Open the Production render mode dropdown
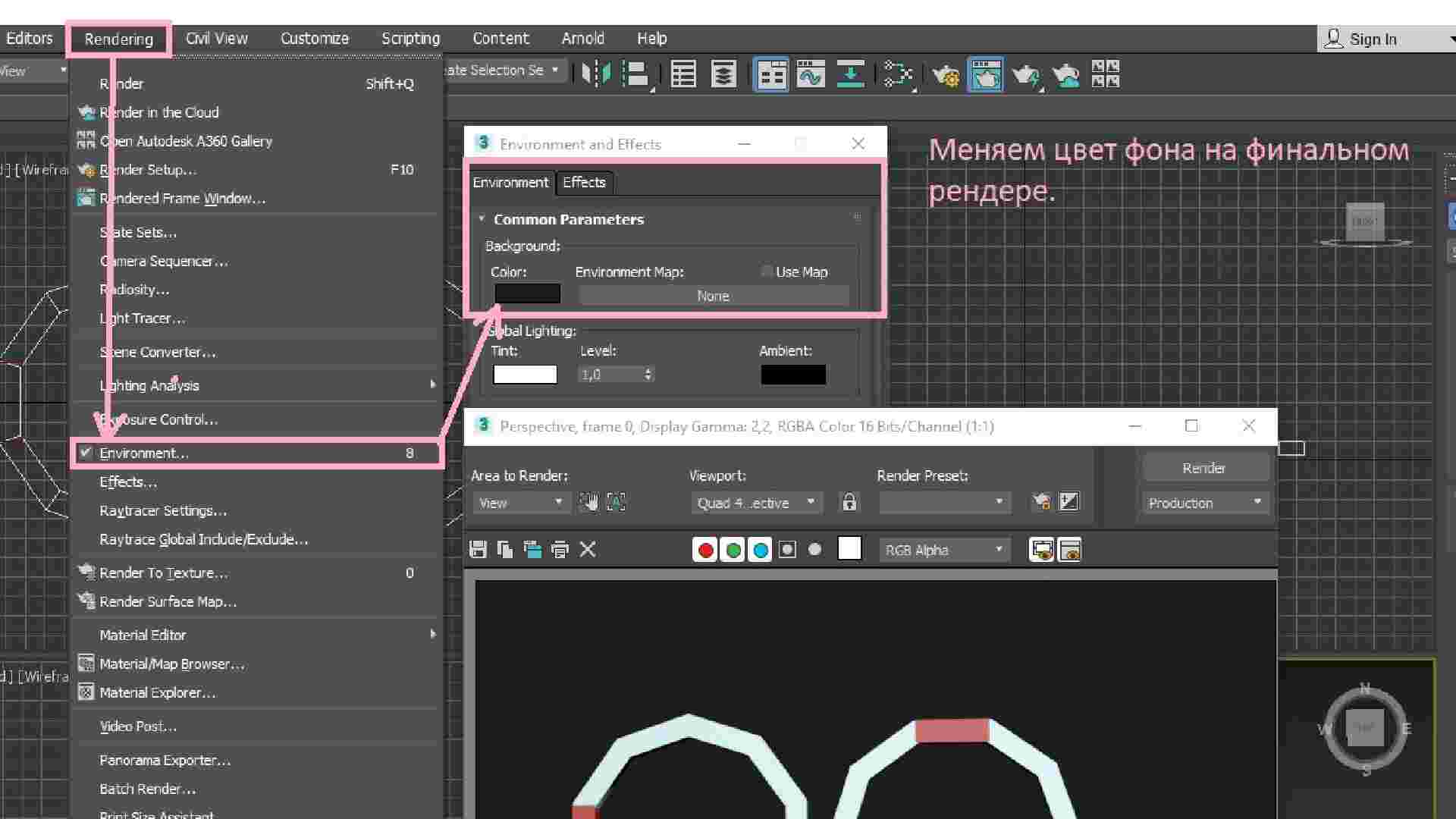 click(1205, 503)
